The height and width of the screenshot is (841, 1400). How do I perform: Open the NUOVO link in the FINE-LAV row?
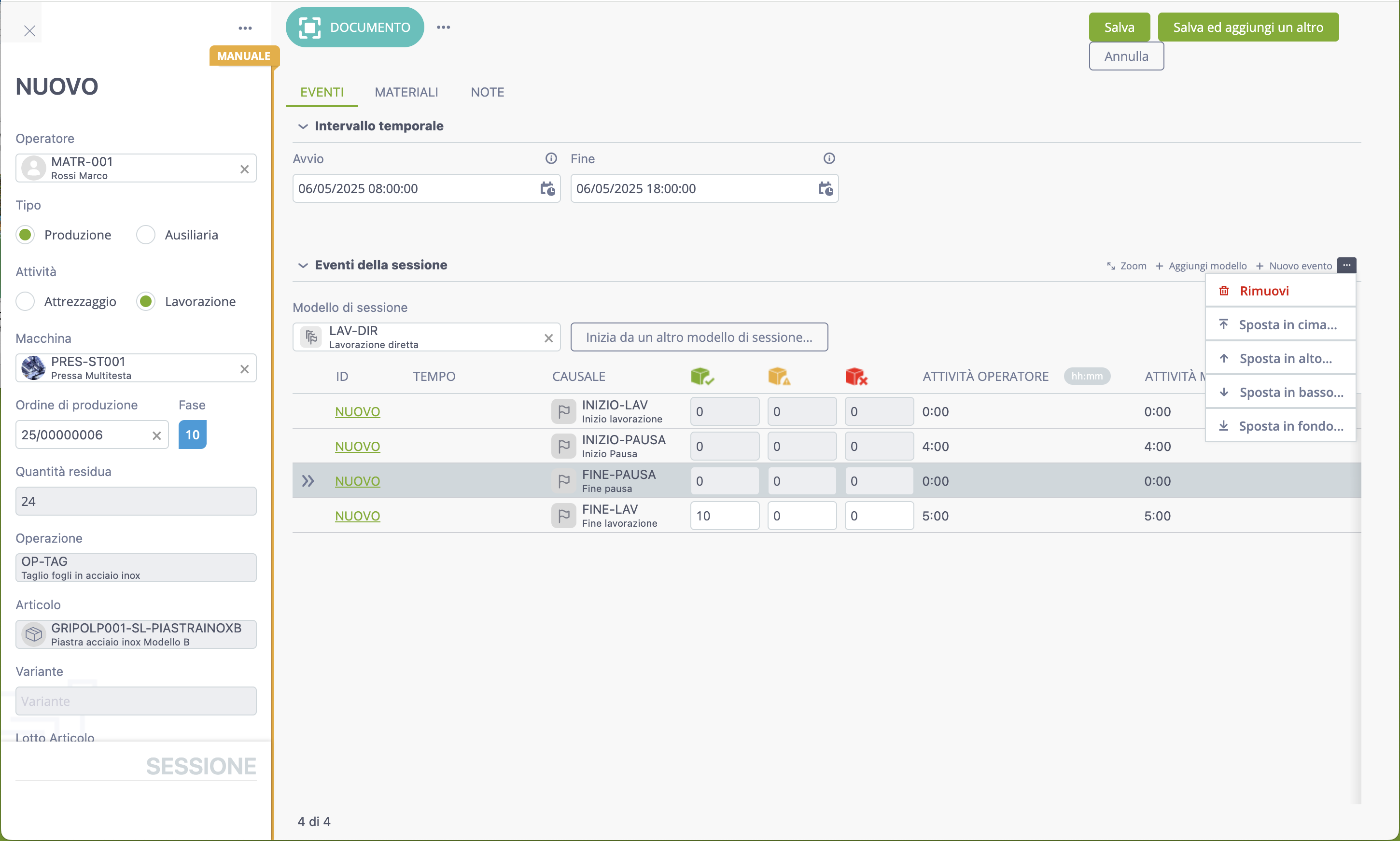pyautogui.click(x=358, y=516)
